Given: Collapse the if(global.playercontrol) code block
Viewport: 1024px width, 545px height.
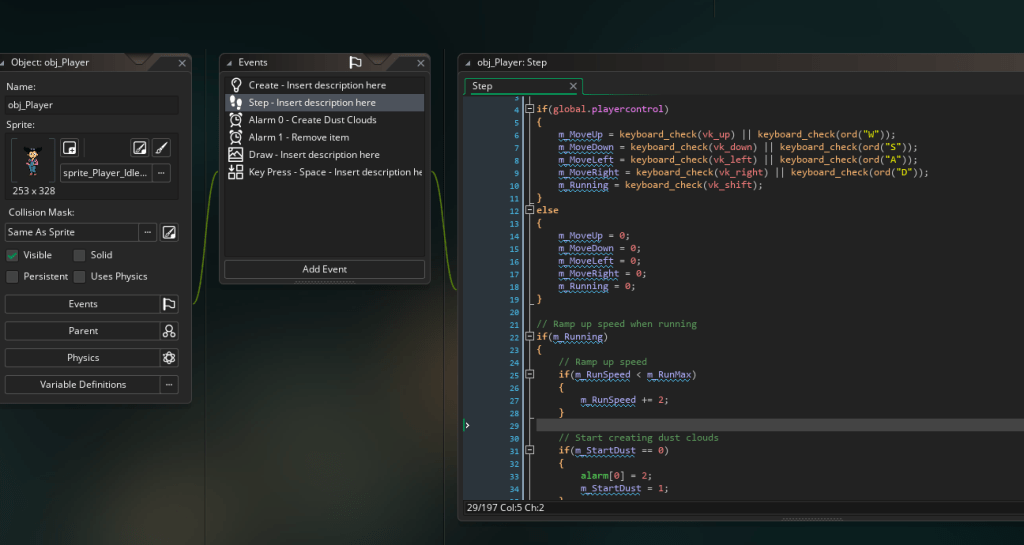Looking at the screenshot, I should [529, 109].
